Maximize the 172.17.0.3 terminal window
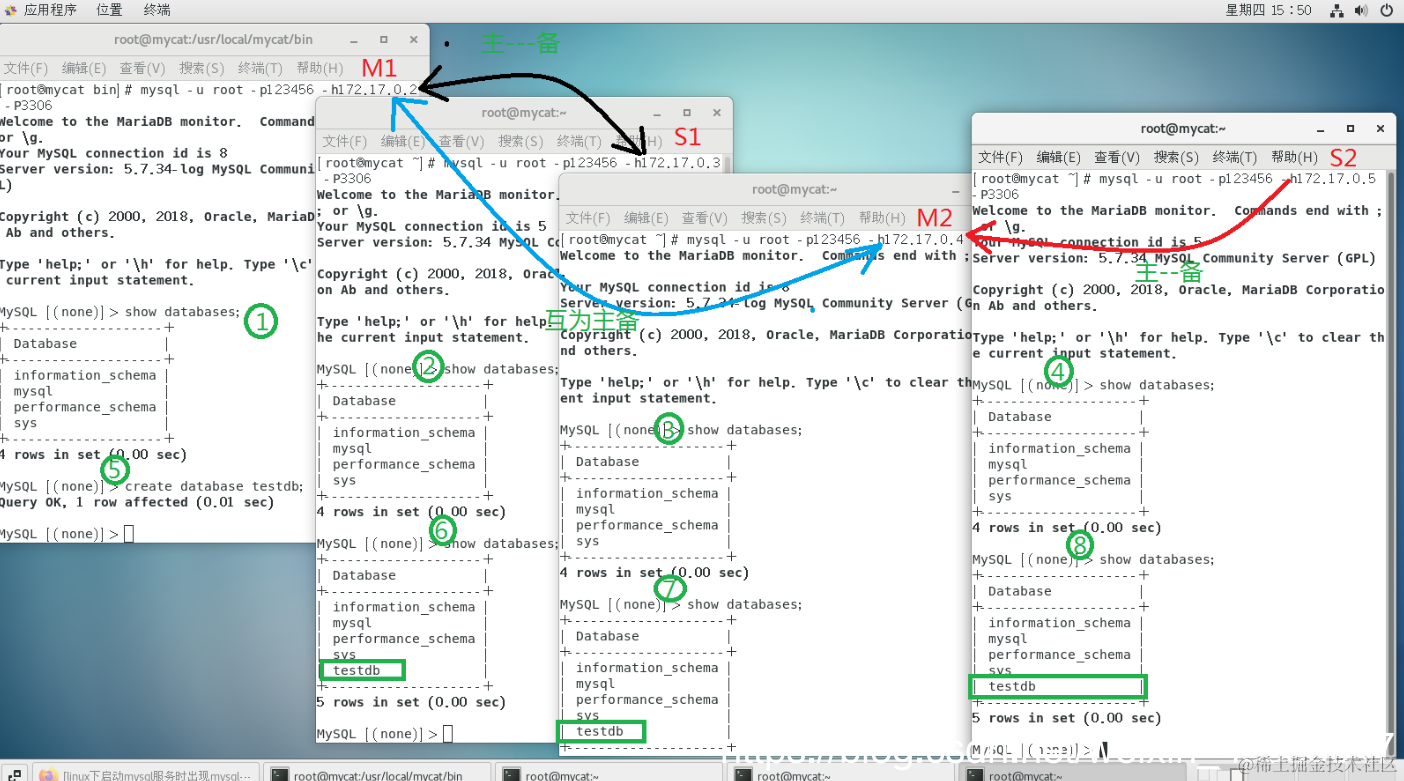This screenshot has height=781, width=1404. tap(687, 113)
